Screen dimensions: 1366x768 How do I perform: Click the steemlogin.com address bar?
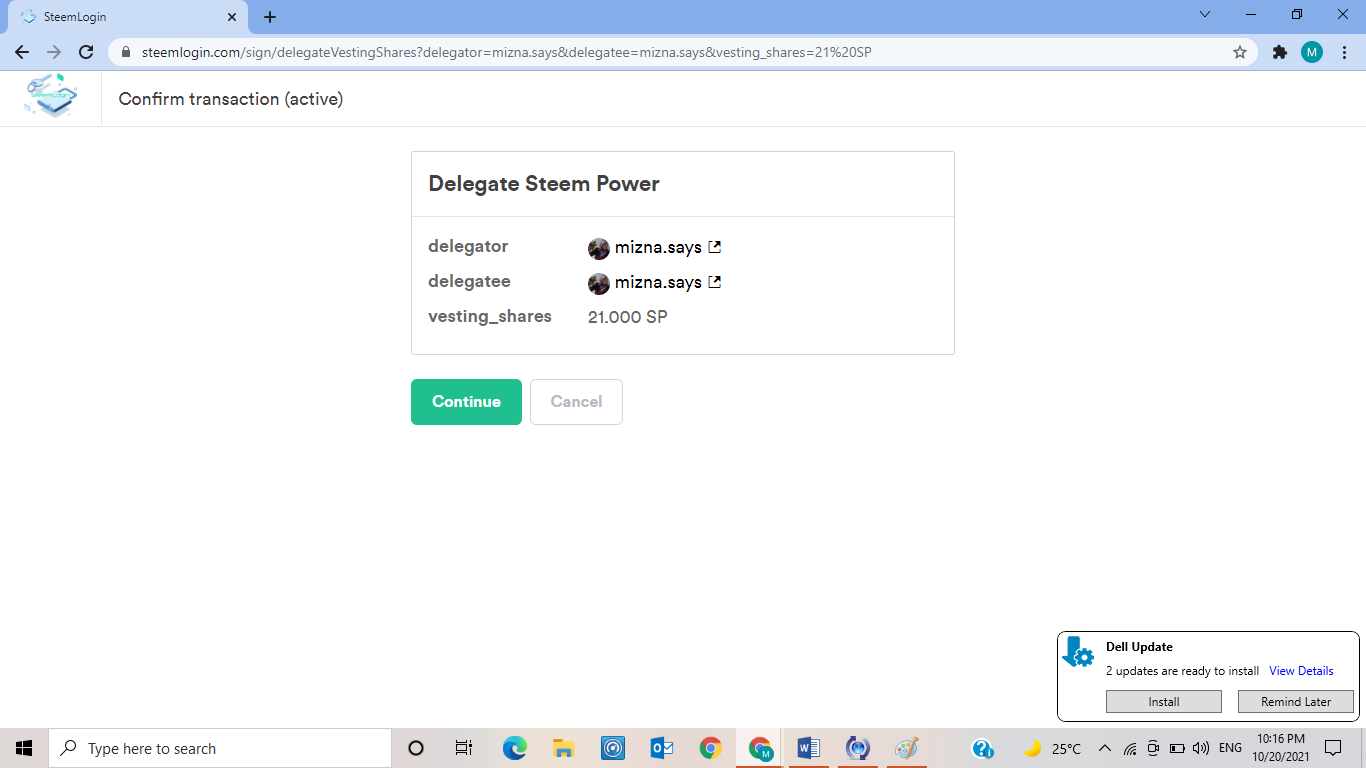(685, 52)
